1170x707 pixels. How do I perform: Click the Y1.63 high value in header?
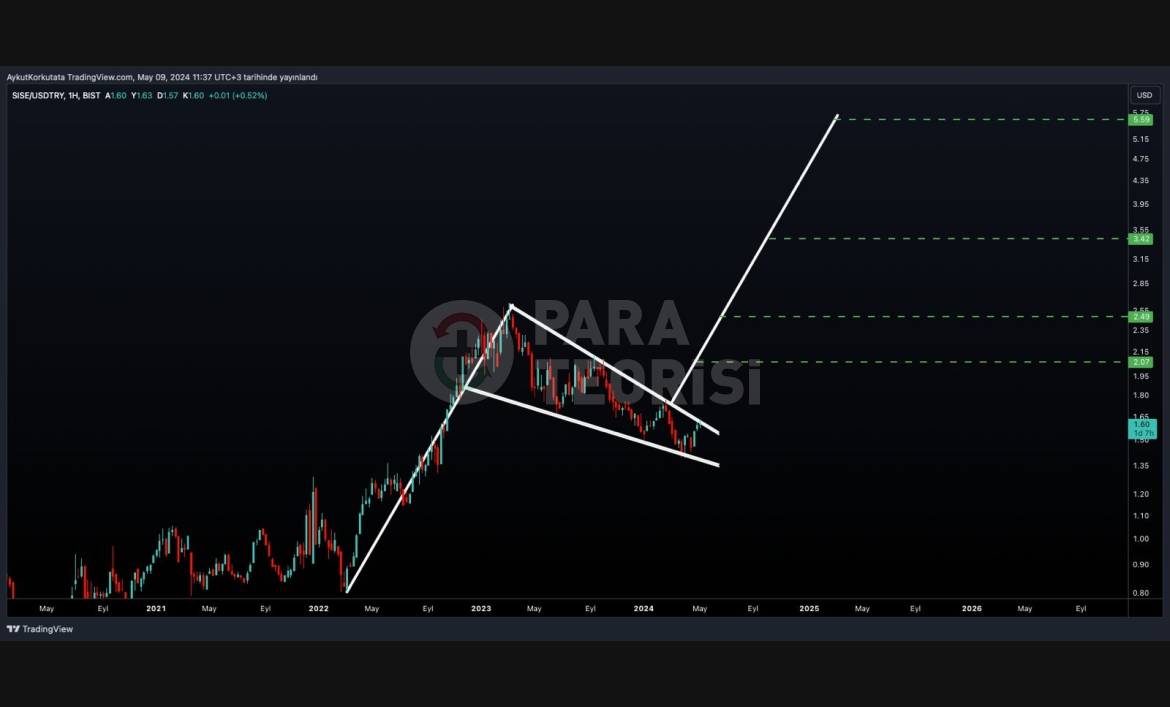[142, 95]
